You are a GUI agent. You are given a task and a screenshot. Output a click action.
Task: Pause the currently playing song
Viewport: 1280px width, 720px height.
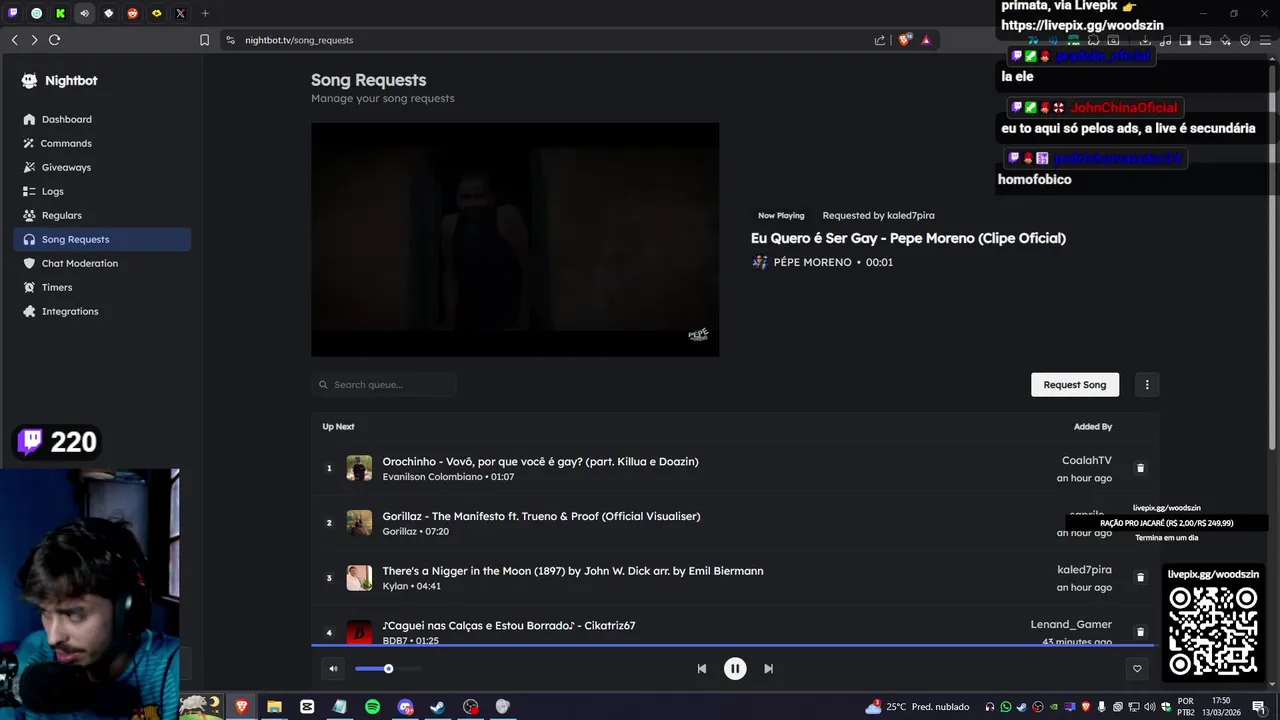coord(735,669)
